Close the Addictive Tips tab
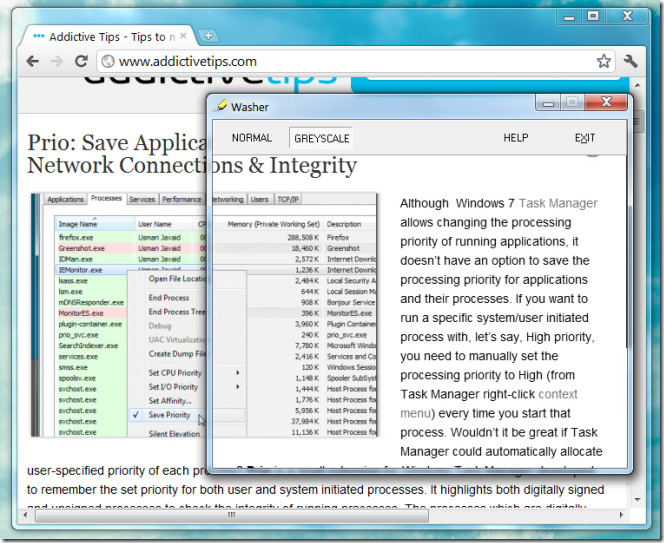The width and height of the screenshot is (664, 543). [x=183, y=36]
